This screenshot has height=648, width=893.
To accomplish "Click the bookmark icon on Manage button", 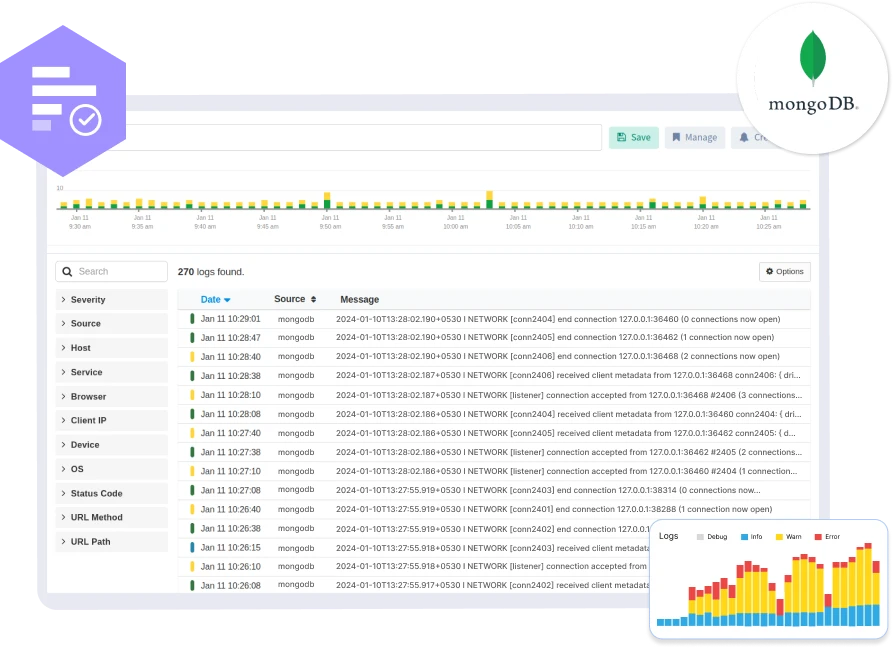I will pos(676,137).
